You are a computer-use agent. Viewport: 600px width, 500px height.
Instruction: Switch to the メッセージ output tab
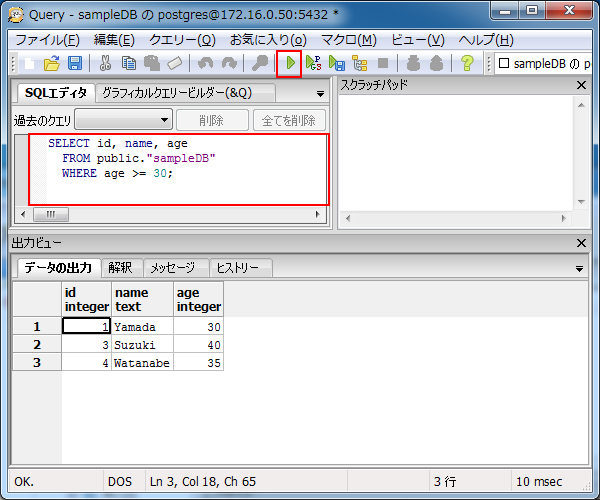pos(173,268)
